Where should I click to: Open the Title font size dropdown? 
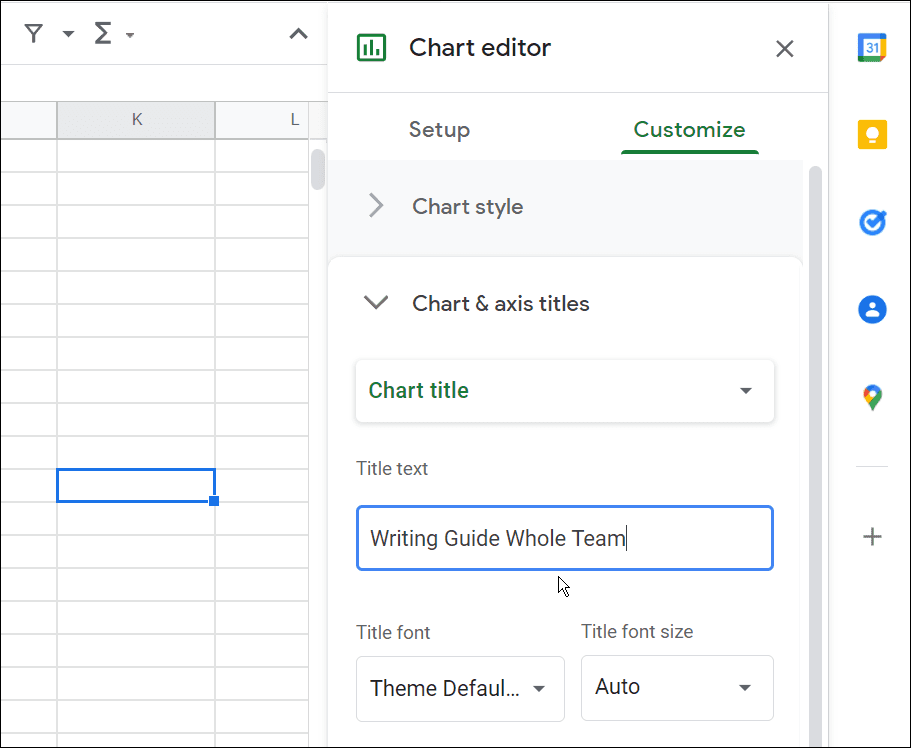677,688
